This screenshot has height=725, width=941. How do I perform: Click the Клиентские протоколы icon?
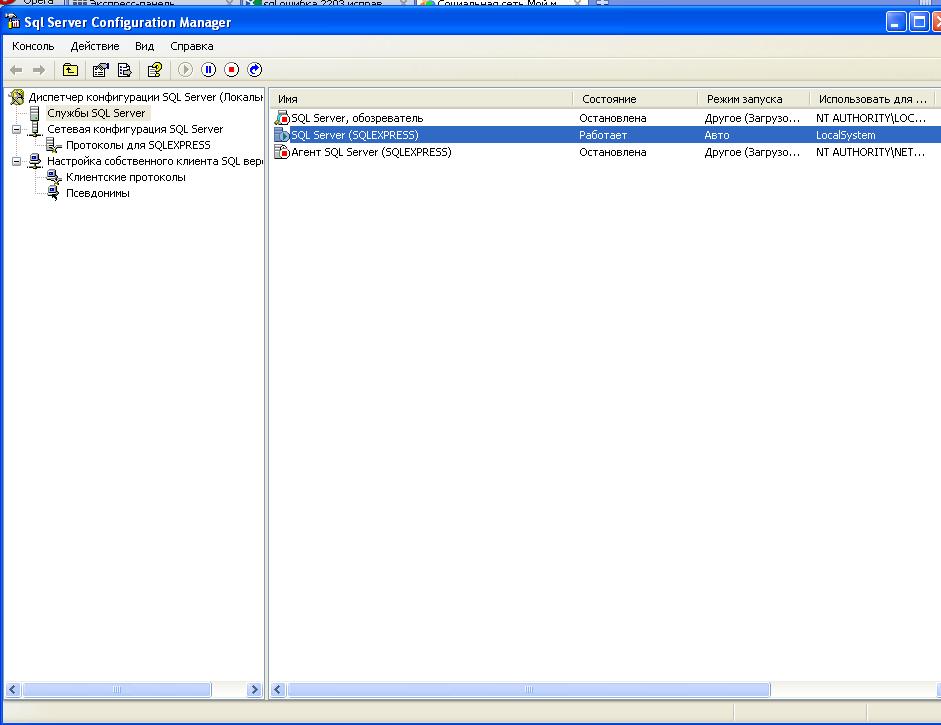pos(54,177)
